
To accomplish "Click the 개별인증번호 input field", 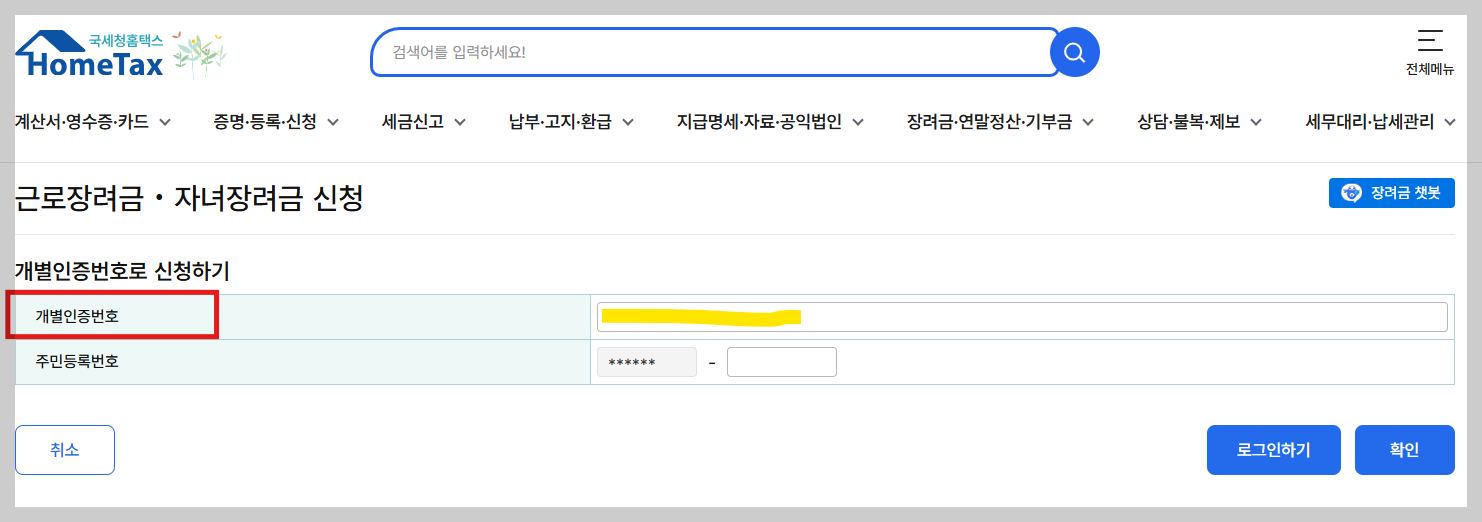I will (1022, 317).
